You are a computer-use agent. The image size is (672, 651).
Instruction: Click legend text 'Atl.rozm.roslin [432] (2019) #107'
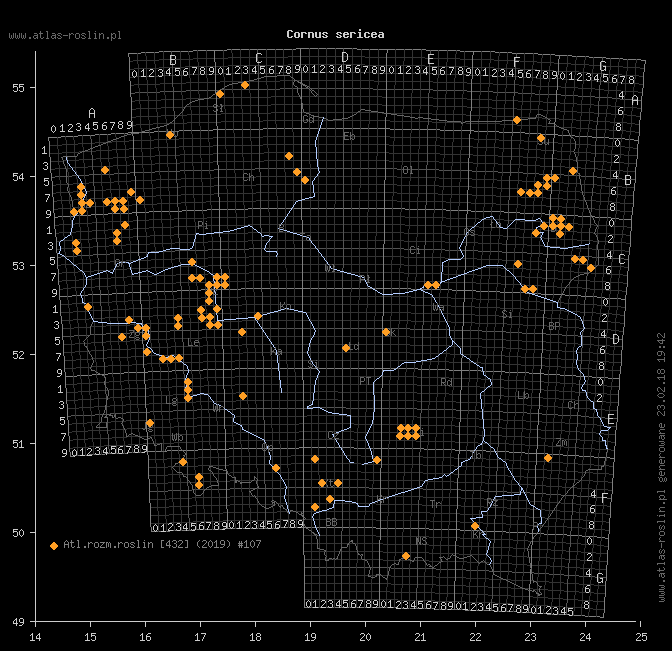click(x=162, y=544)
